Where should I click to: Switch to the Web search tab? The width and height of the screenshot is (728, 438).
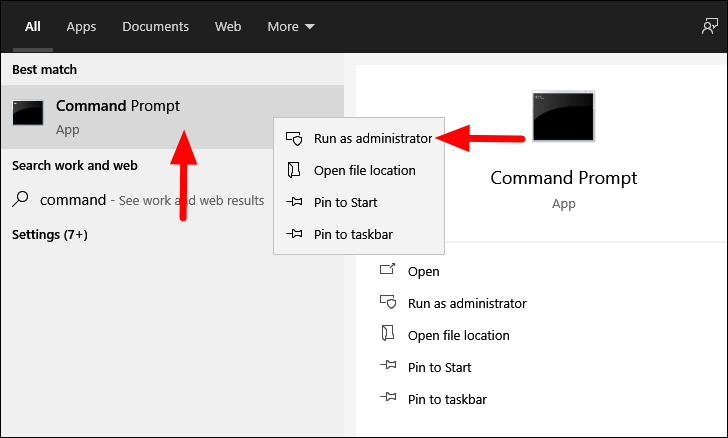[x=228, y=26]
